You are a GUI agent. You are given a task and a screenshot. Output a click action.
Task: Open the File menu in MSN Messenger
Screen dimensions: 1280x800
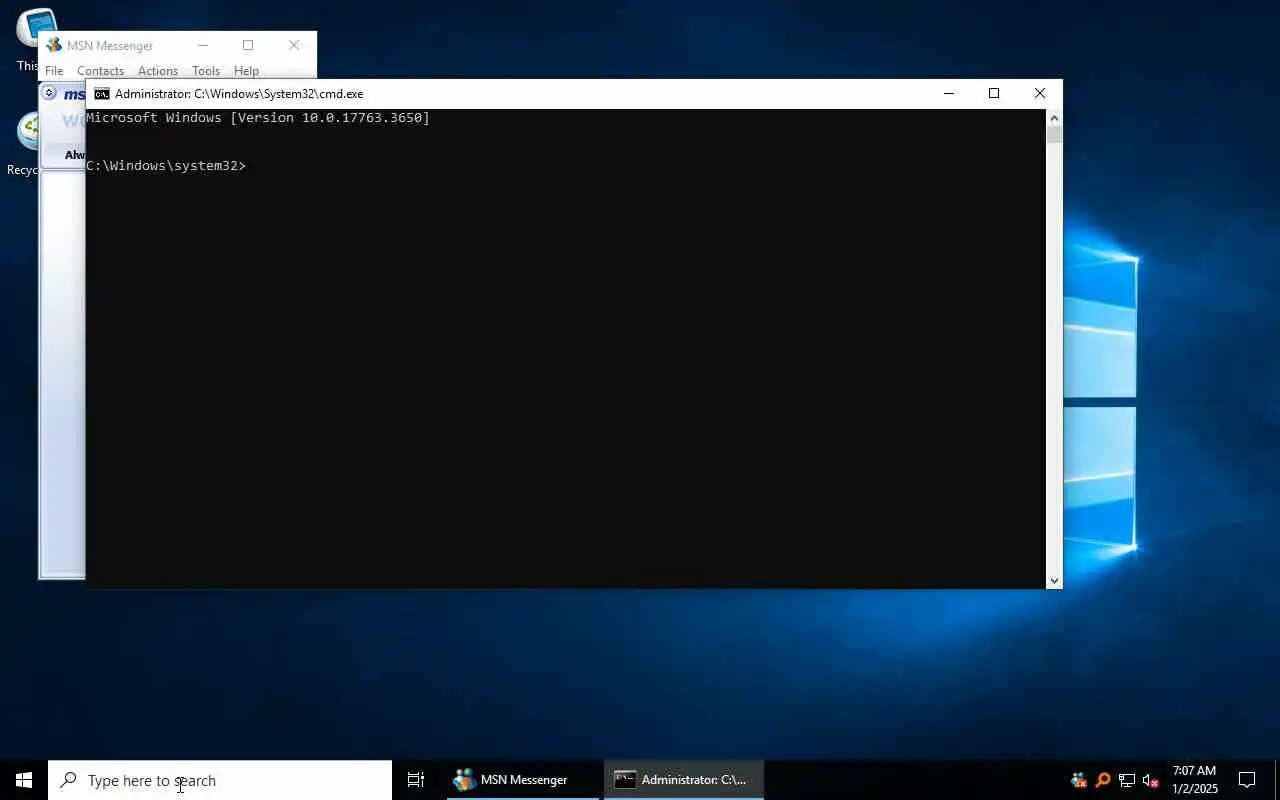tap(54, 71)
